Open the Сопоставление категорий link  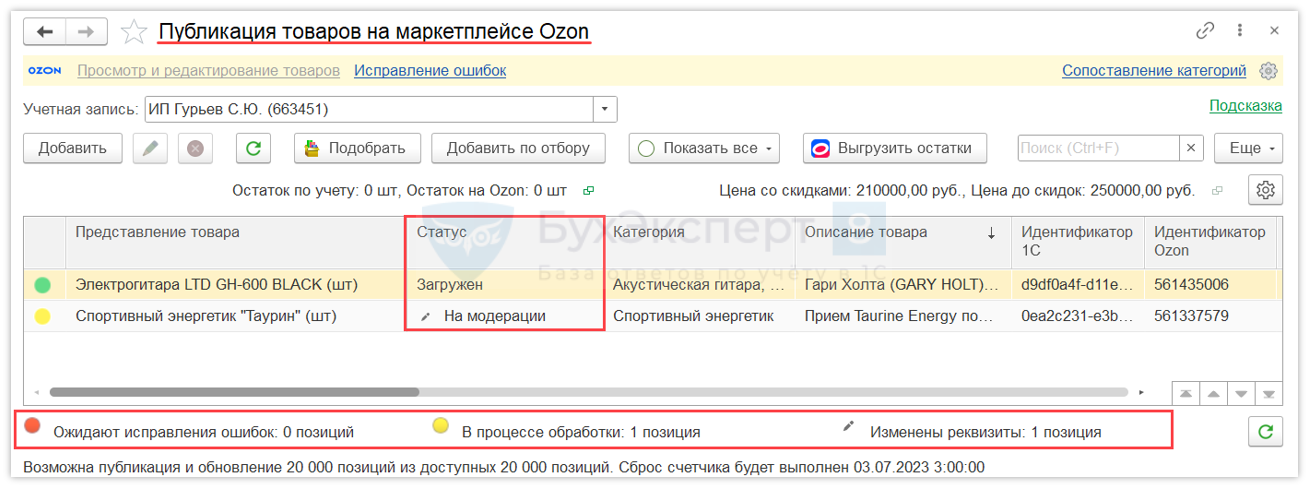1154,71
